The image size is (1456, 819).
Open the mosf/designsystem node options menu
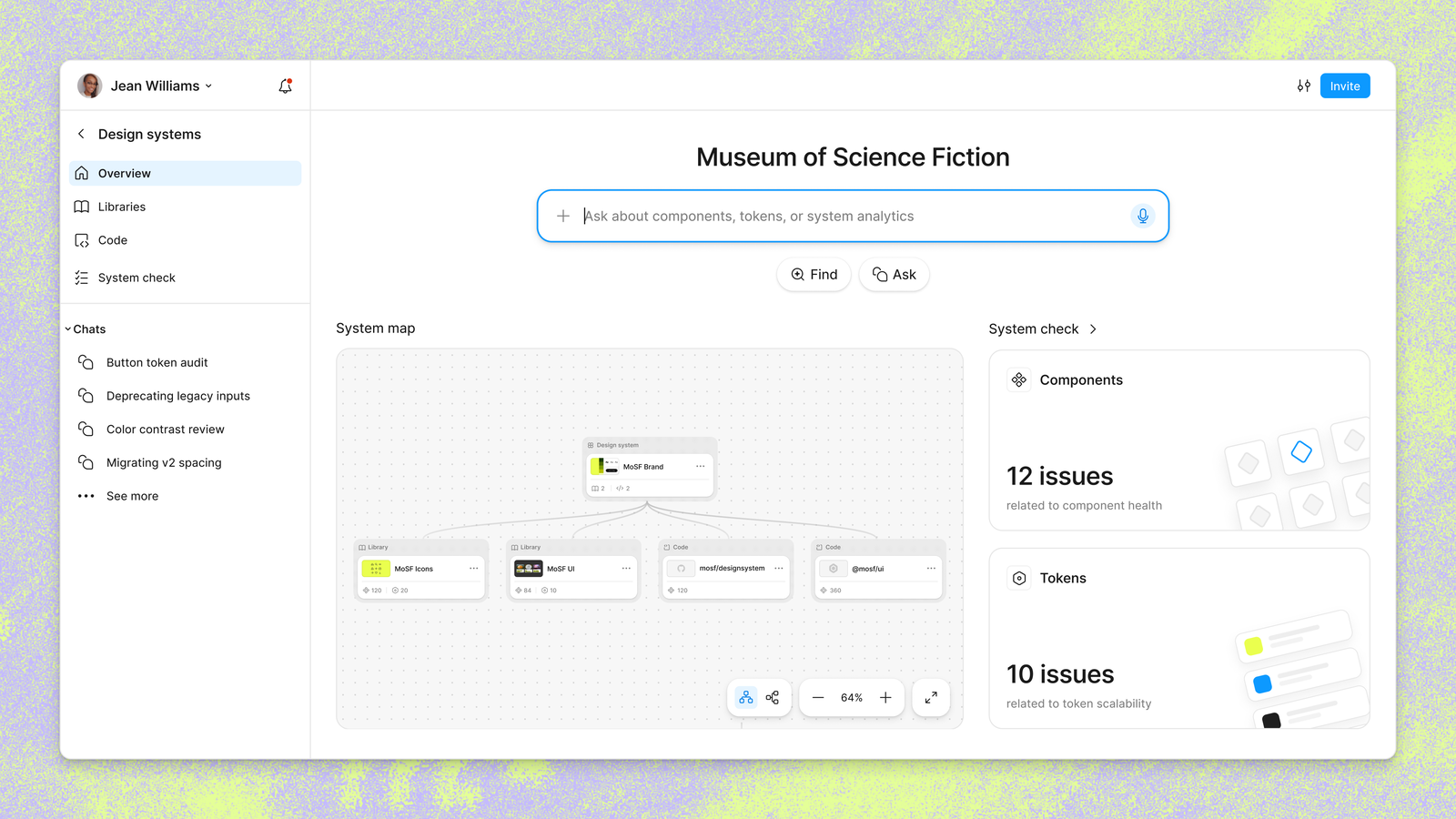tap(779, 569)
